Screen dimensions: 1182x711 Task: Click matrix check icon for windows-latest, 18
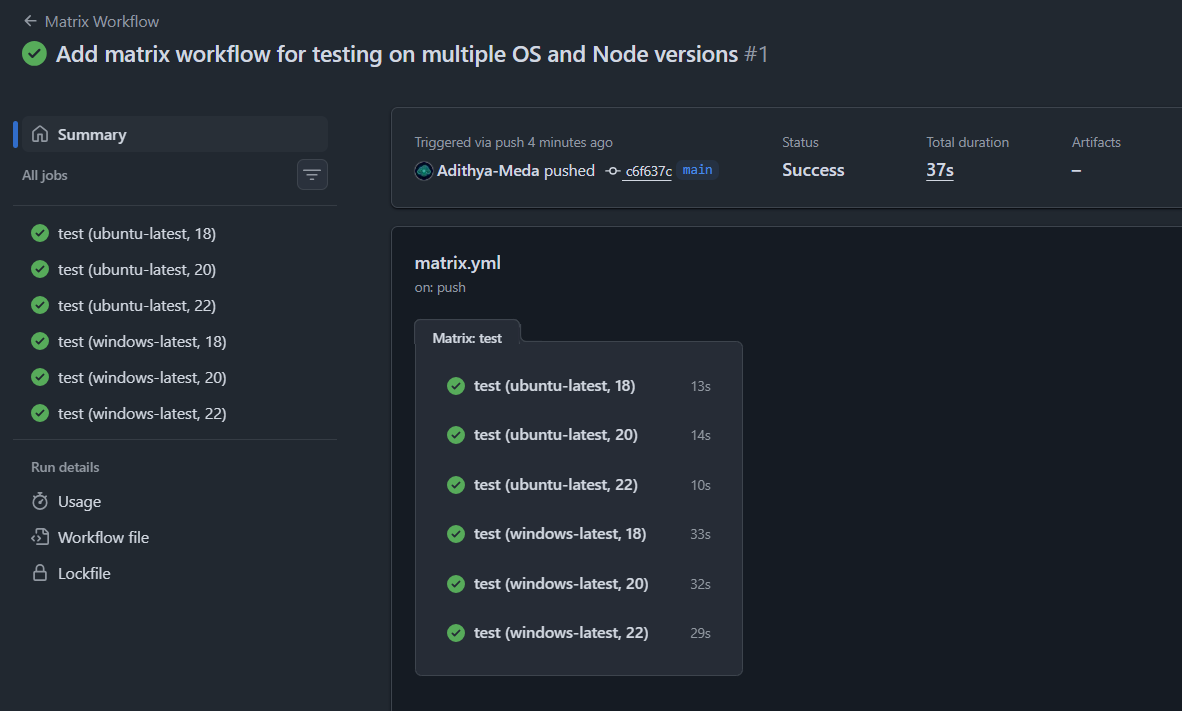coord(456,534)
